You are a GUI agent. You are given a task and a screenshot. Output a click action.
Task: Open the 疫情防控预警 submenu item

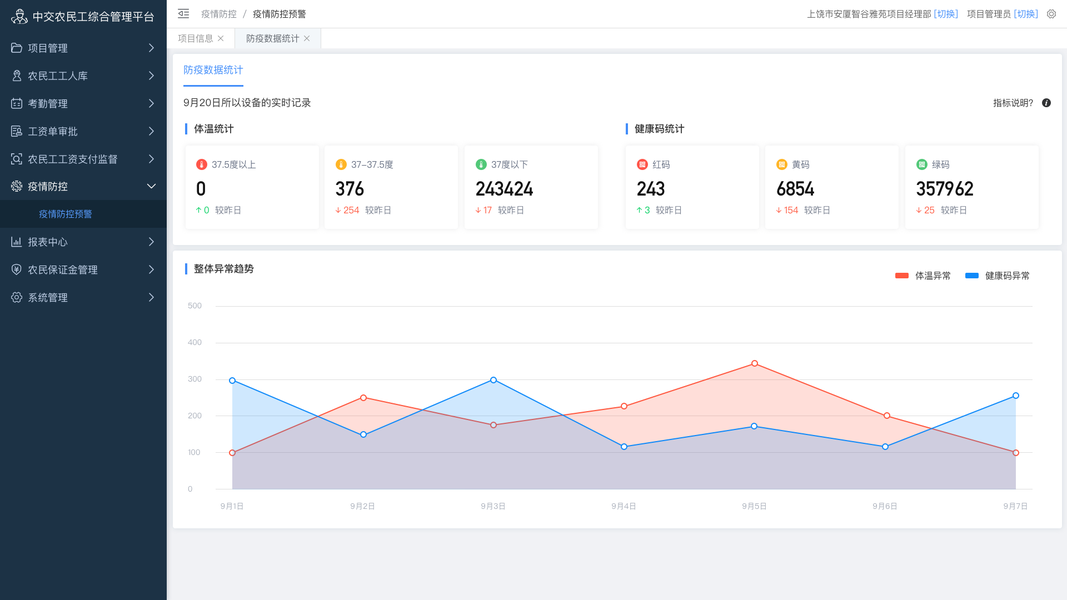point(83,214)
